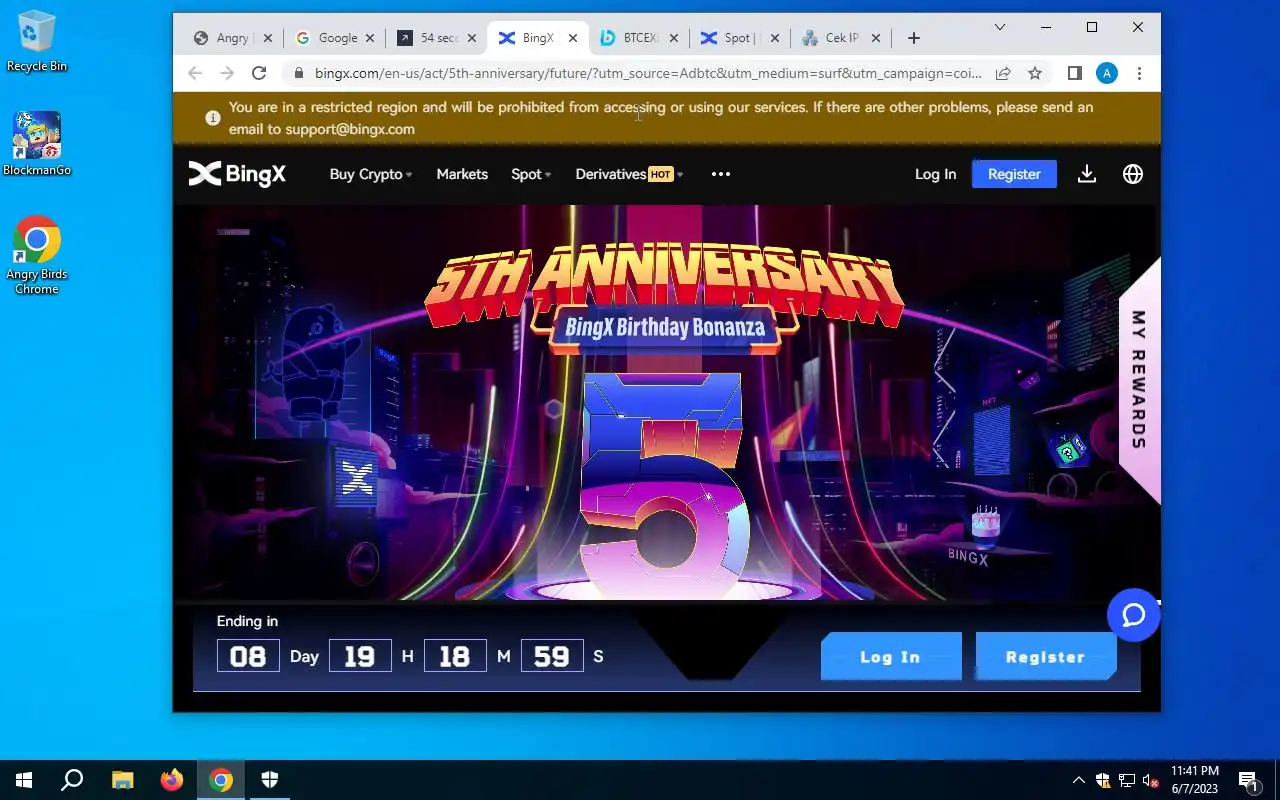Click the network icon in system tray
The width and height of the screenshot is (1280, 800).
tap(1126, 780)
